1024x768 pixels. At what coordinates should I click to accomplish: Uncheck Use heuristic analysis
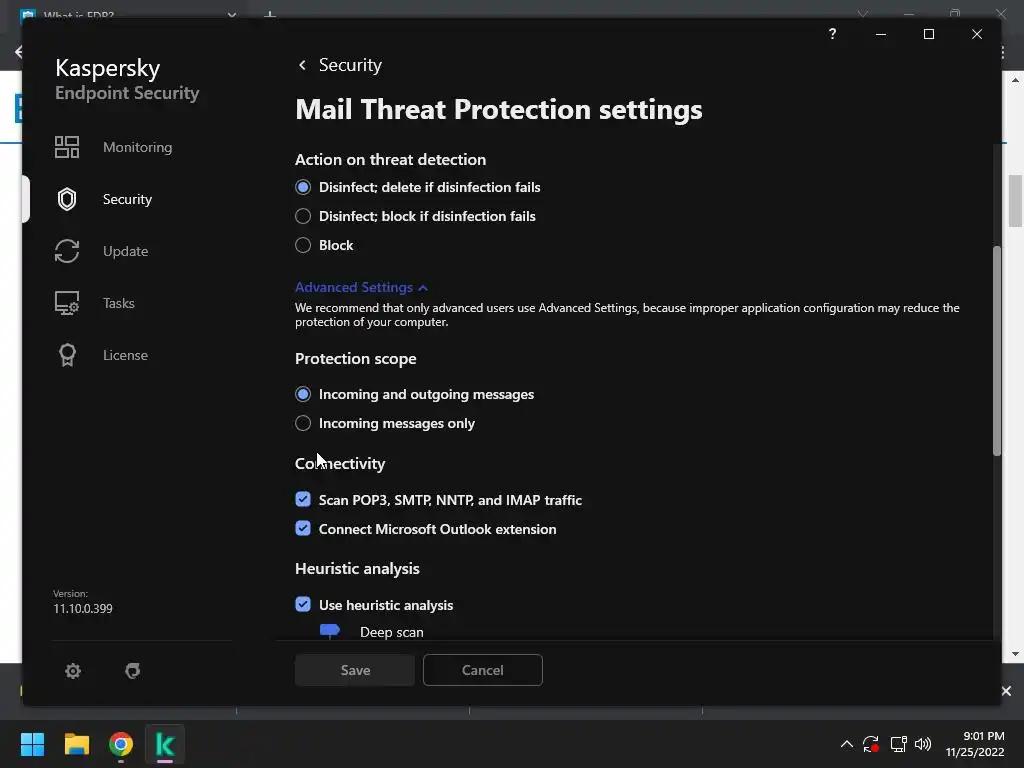click(x=303, y=604)
